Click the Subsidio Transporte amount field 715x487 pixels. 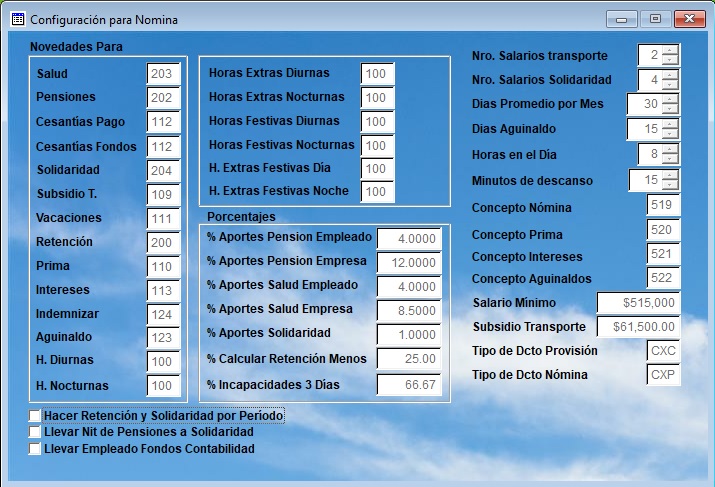(638, 326)
